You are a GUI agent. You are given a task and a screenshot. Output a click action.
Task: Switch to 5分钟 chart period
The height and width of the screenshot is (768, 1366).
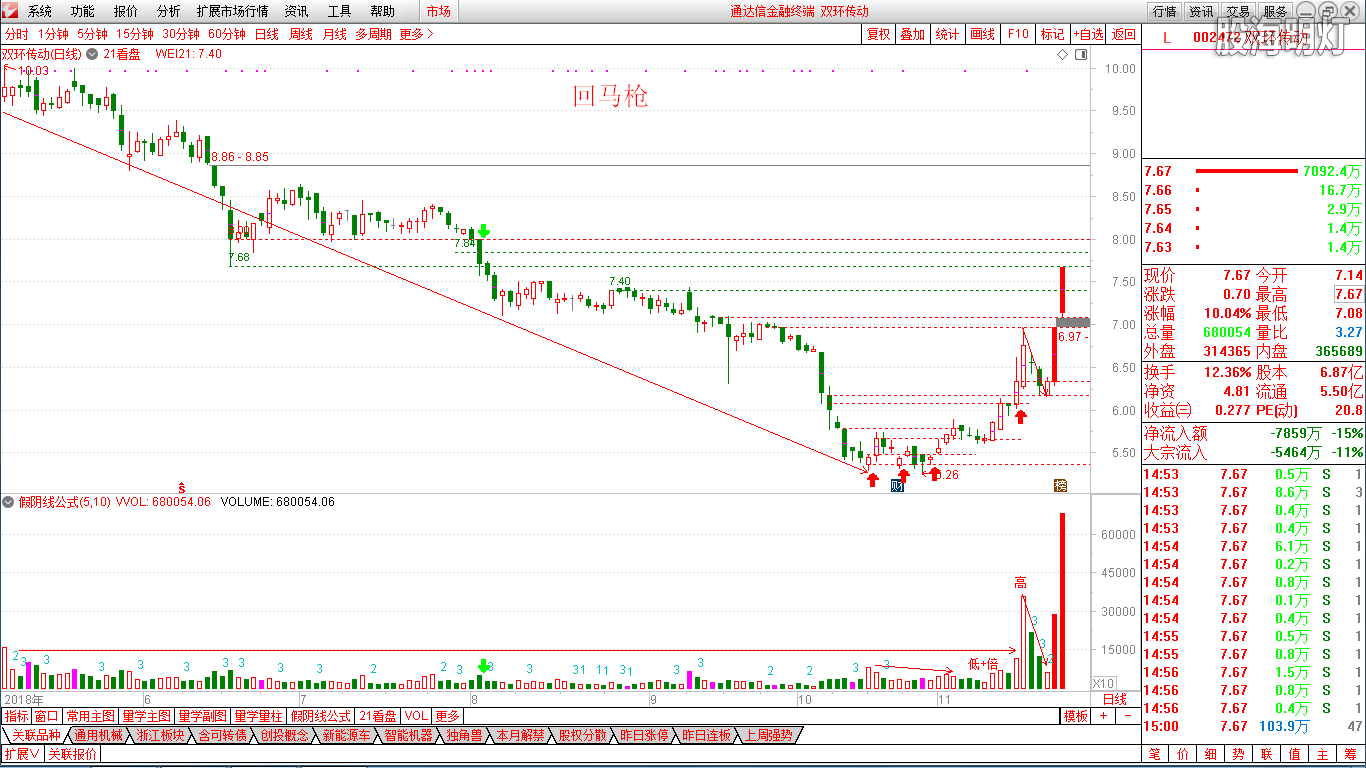tap(92, 34)
